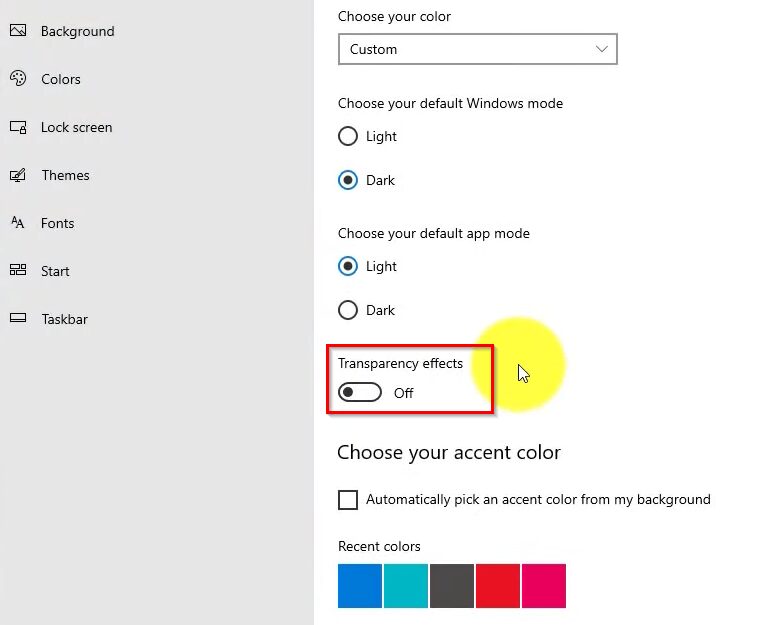783x625 pixels.
Task: Click the Choose your default Windows mode label
Action: [450, 103]
